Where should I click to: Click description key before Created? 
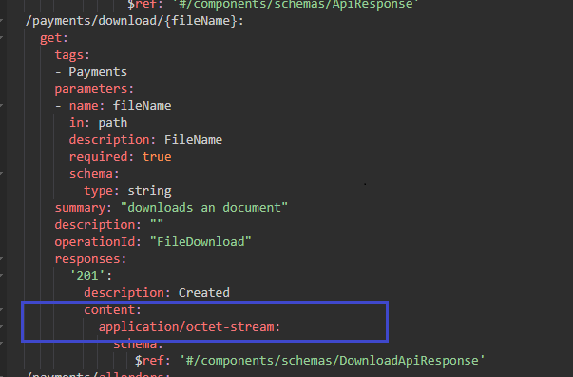click(127, 293)
